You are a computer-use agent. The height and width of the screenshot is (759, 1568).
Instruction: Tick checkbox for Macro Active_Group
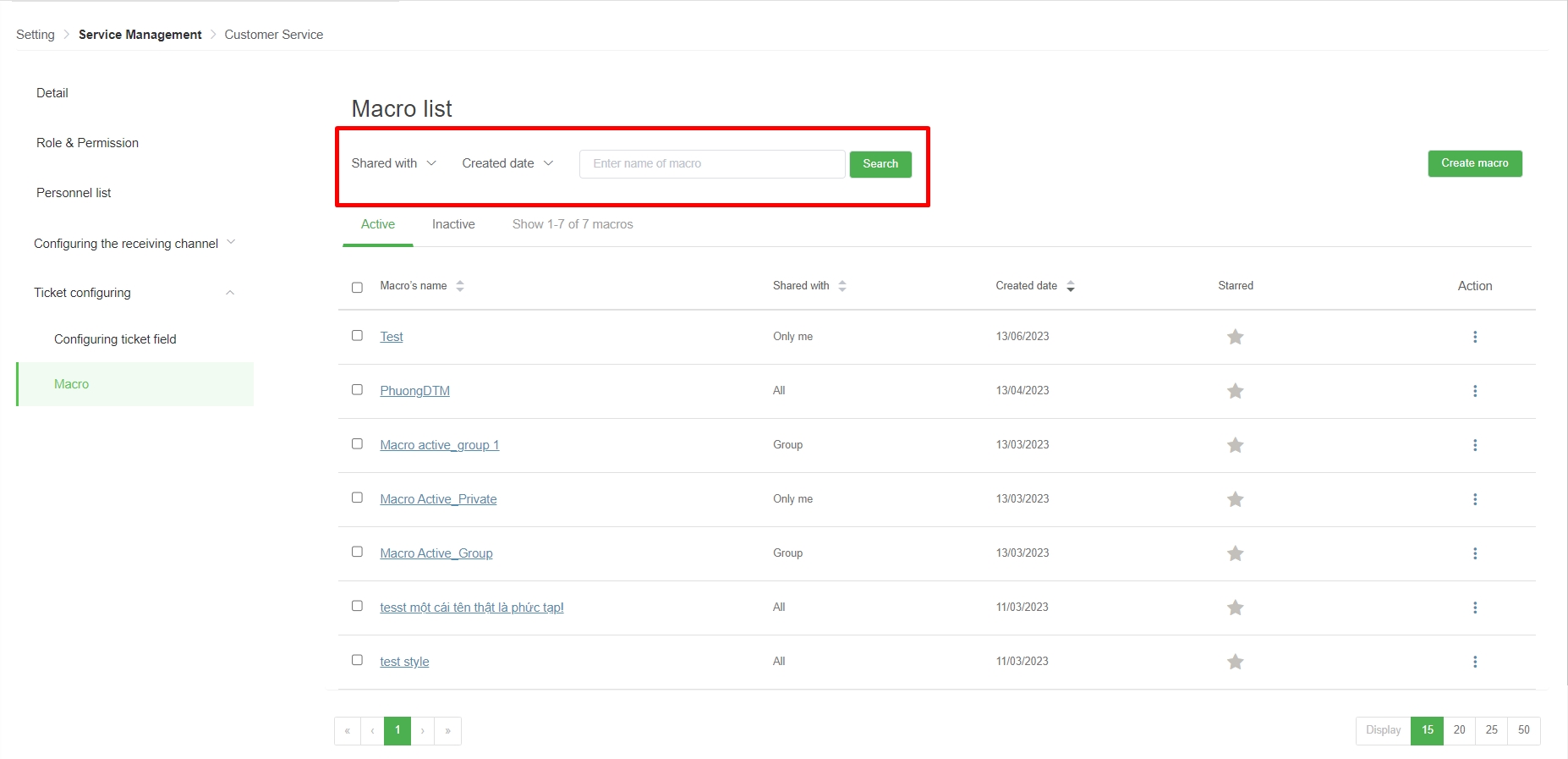[357, 552]
